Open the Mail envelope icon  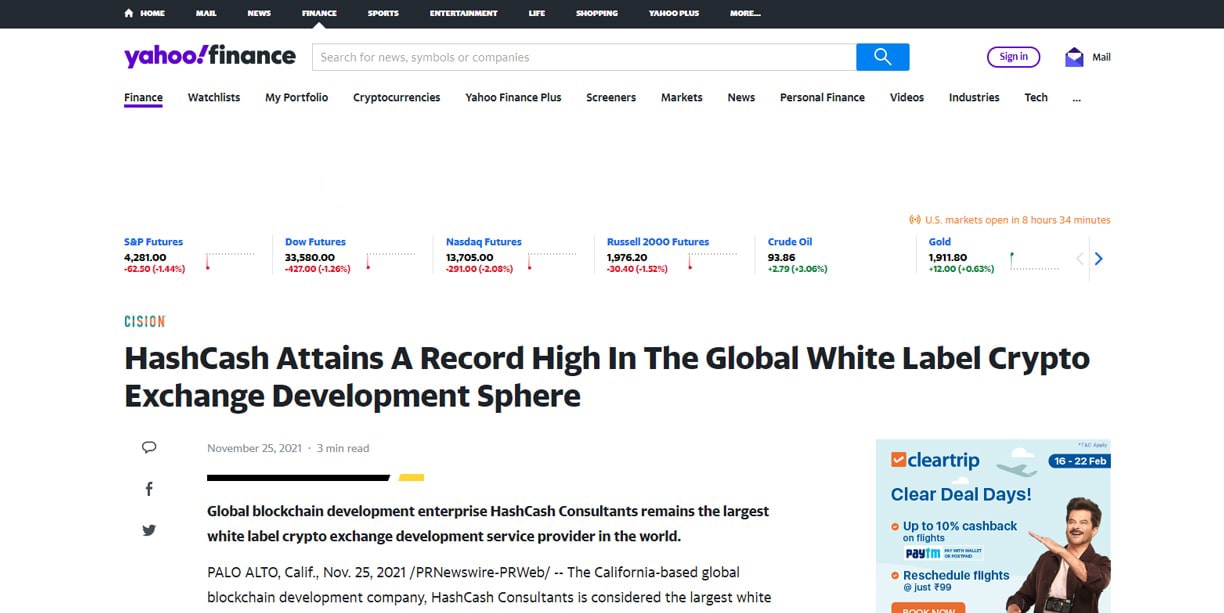click(x=1074, y=57)
